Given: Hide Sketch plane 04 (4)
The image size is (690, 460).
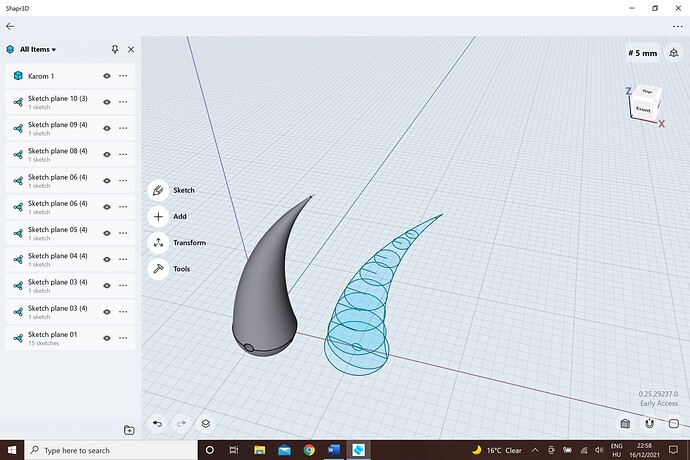Looking at the screenshot, I should click(106, 259).
